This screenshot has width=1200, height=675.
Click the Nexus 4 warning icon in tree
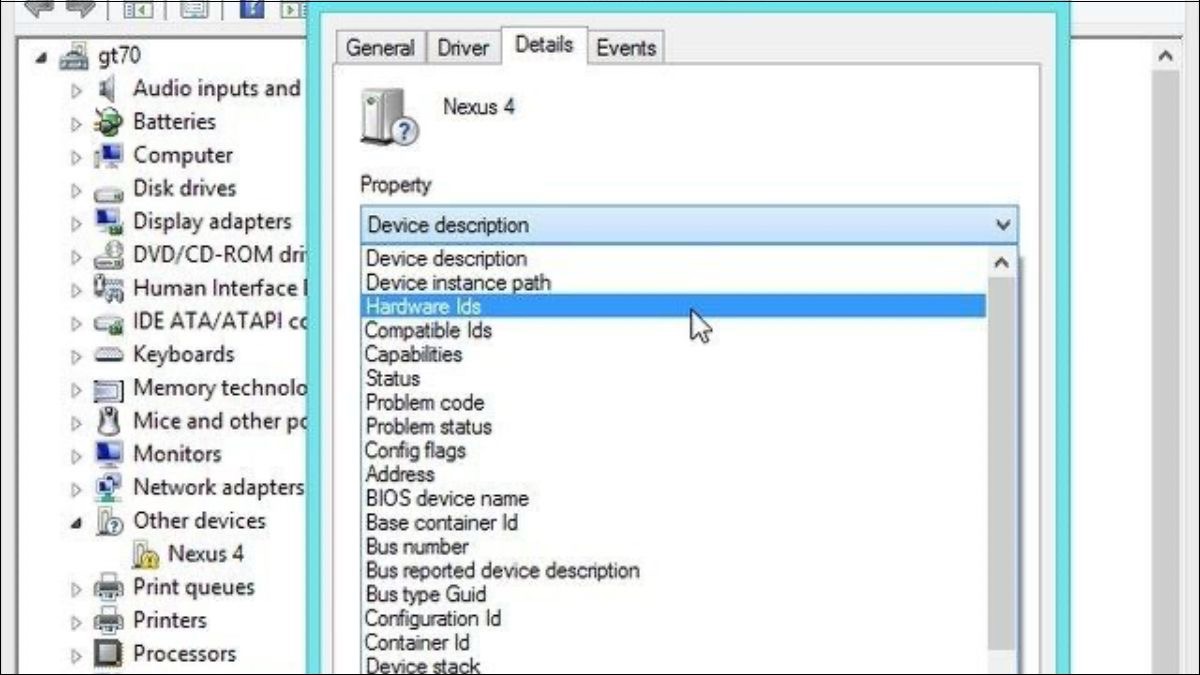point(146,554)
